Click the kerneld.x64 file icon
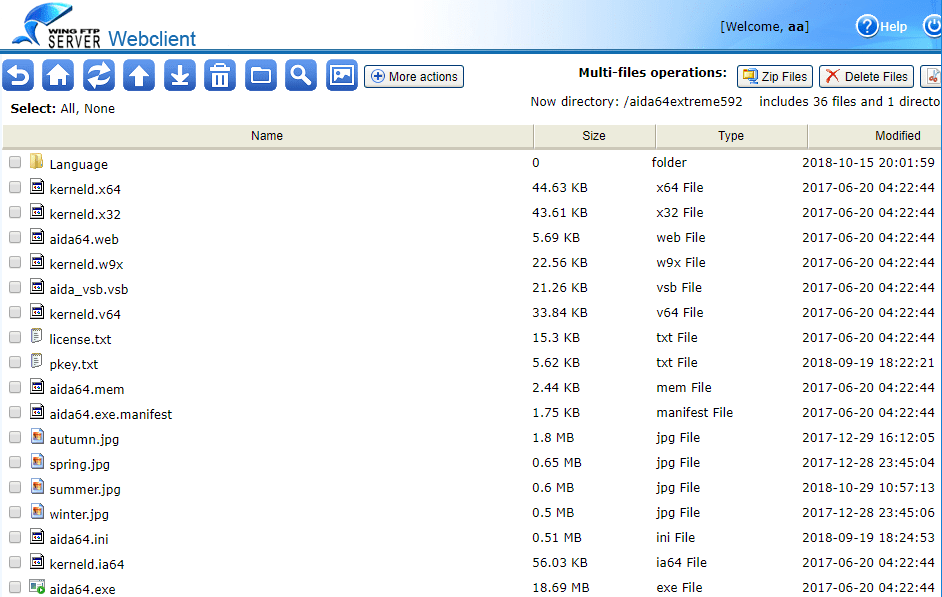The width and height of the screenshot is (942, 597). coord(37,187)
